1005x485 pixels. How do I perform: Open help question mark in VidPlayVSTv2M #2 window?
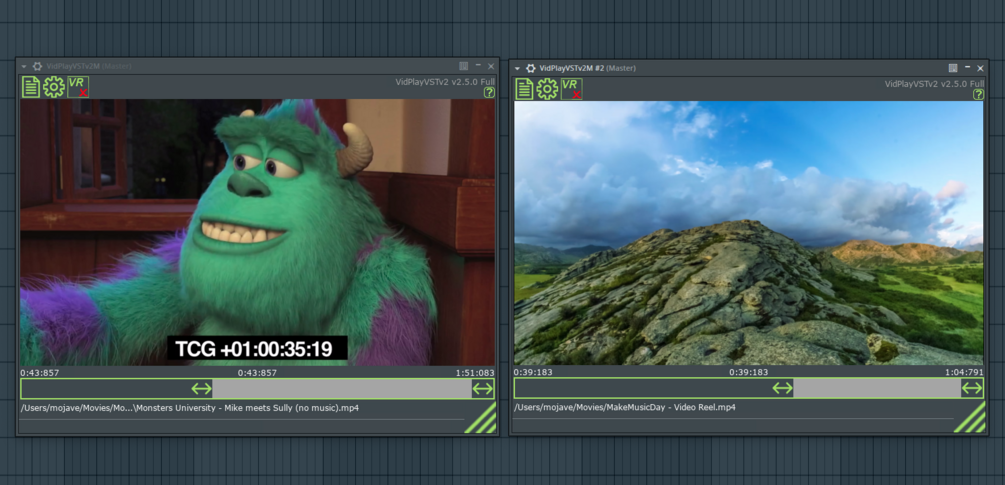[x=979, y=95]
